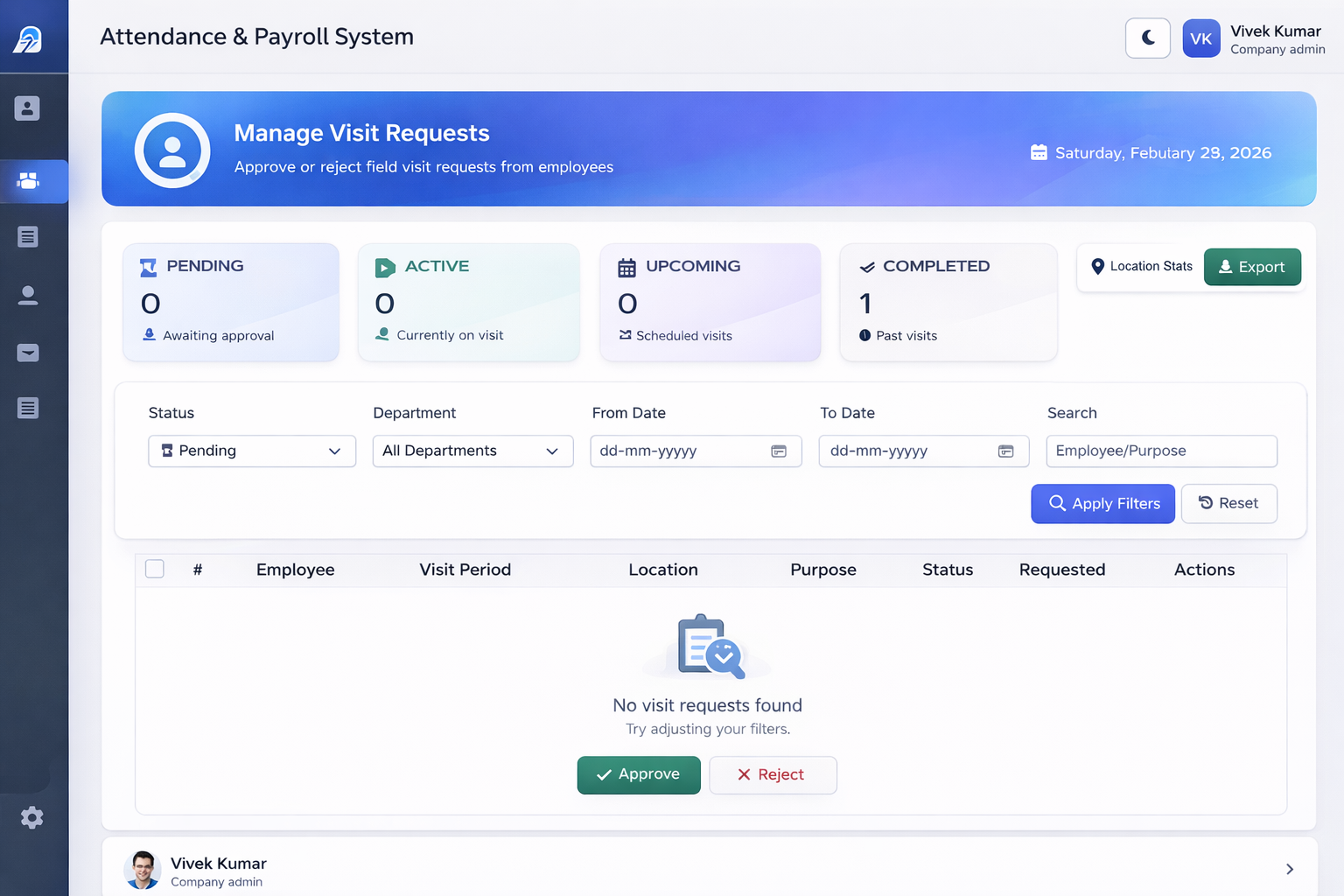Open Location Stats
The image size is (1344, 896).
click(x=1141, y=266)
